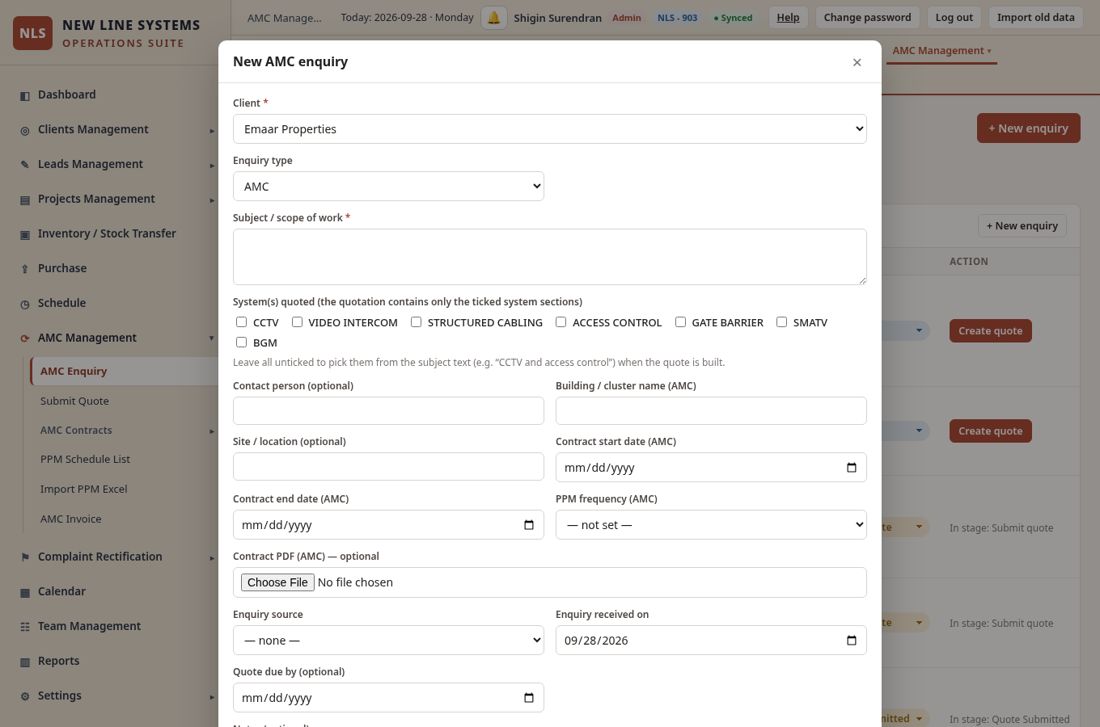1100x727 pixels.
Task: Click the Team Management sidebar icon
Action: click(25, 627)
